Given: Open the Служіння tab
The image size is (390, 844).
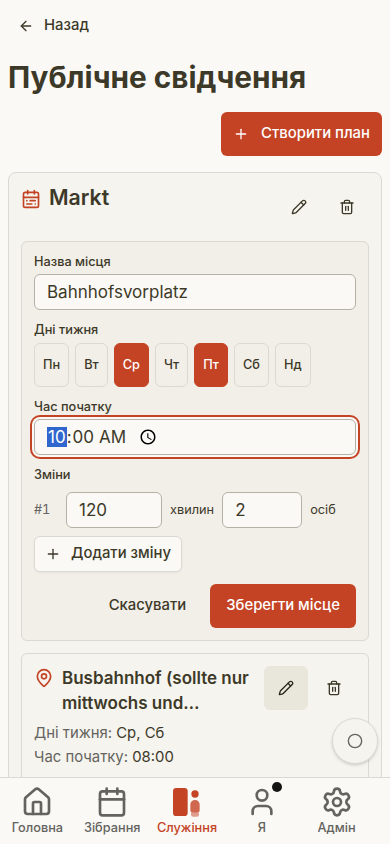Looking at the screenshot, I should pos(187,810).
